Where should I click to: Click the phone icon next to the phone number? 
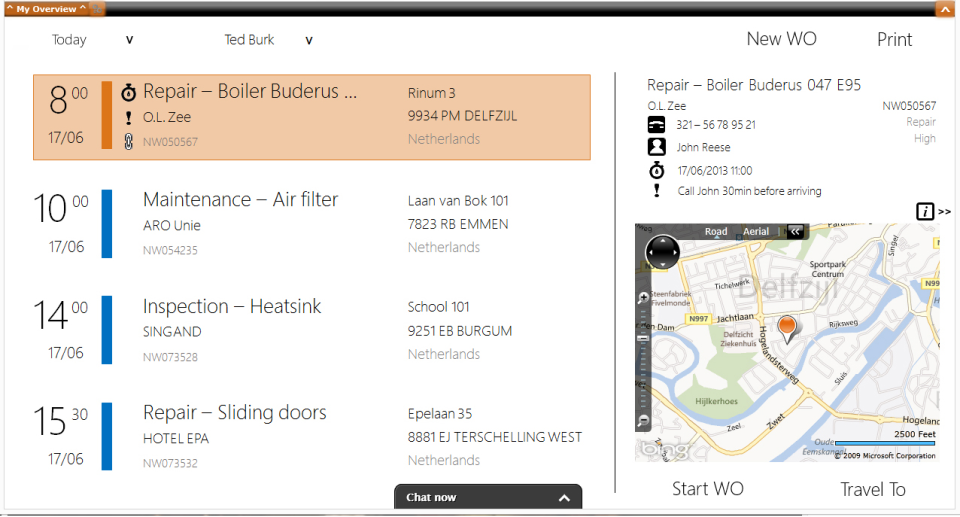coord(656,125)
